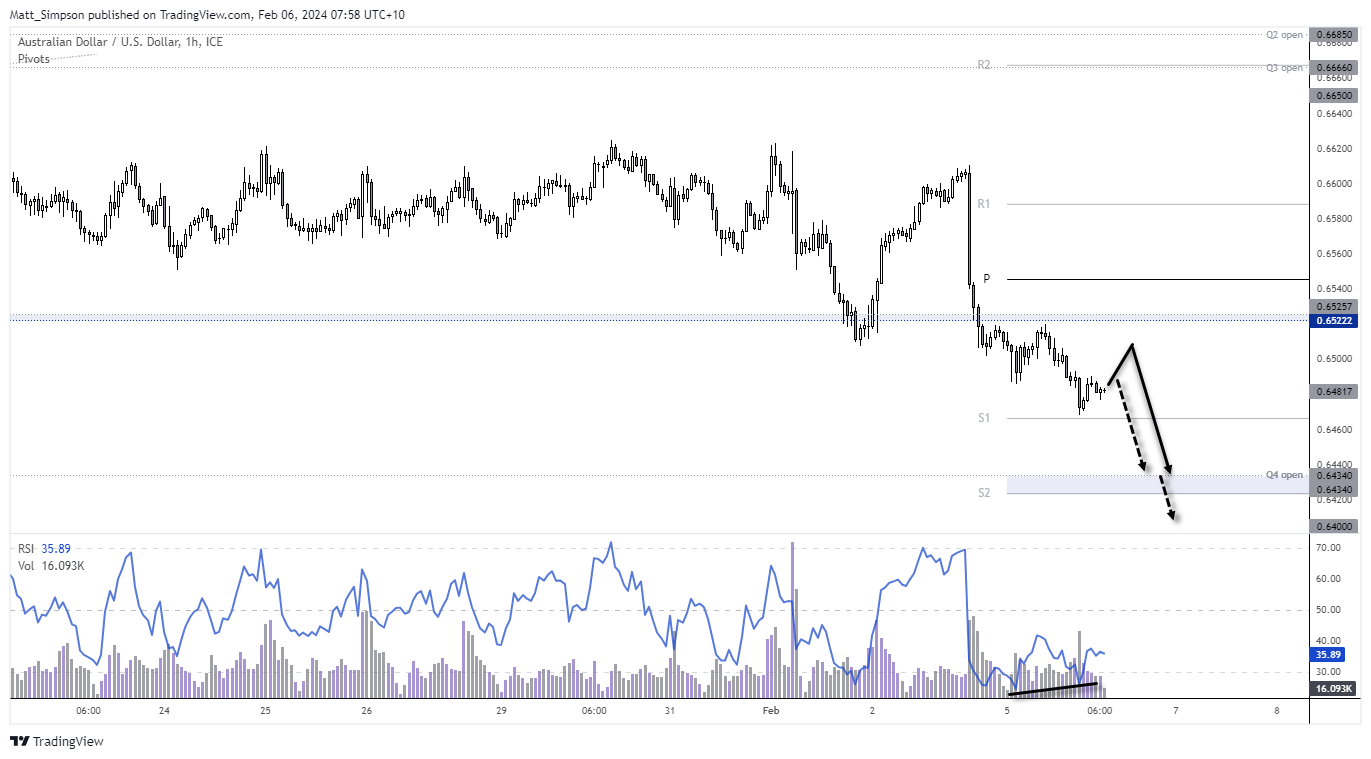Click the S2 pivot label
This screenshot has height=759, width=1371.
point(984,493)
